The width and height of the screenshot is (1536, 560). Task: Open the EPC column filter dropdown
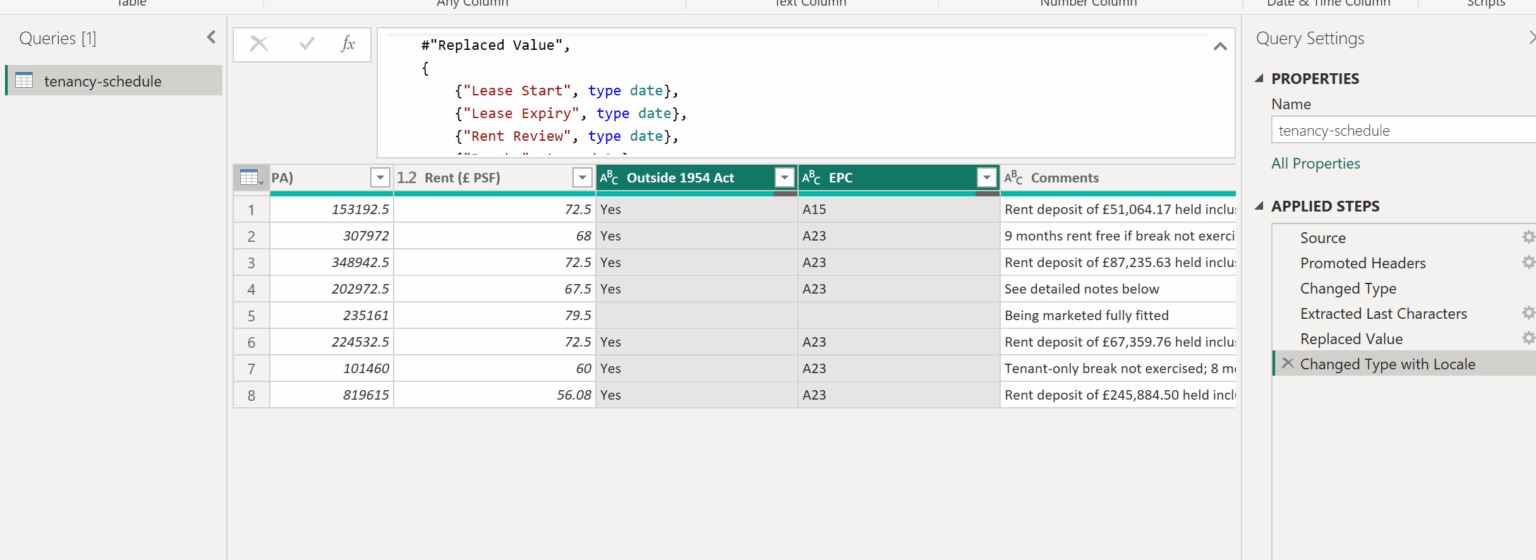point(986,178)
